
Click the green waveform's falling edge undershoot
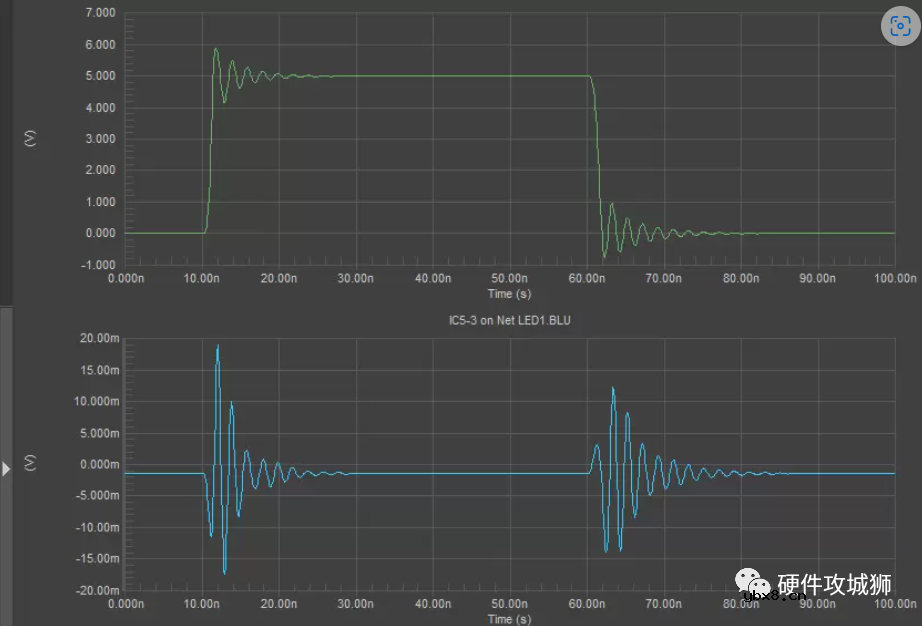(604, 254)
